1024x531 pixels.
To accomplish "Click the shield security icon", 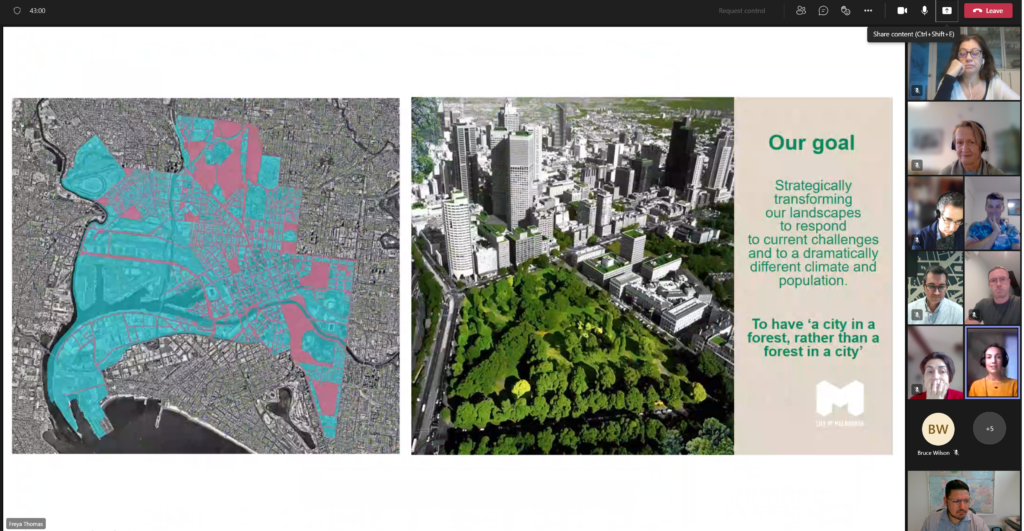I will point(17,11).
